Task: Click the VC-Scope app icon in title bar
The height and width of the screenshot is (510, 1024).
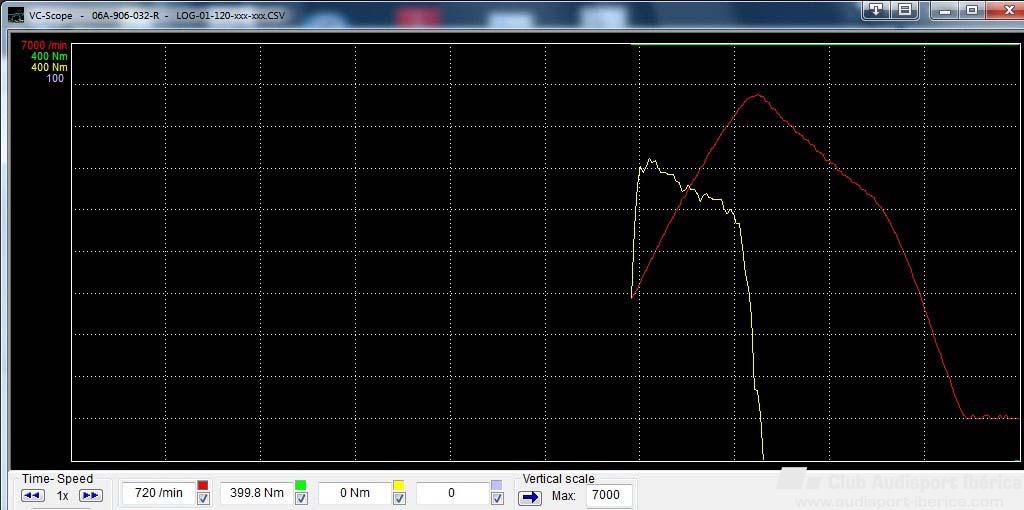Action: pos(16,15)
